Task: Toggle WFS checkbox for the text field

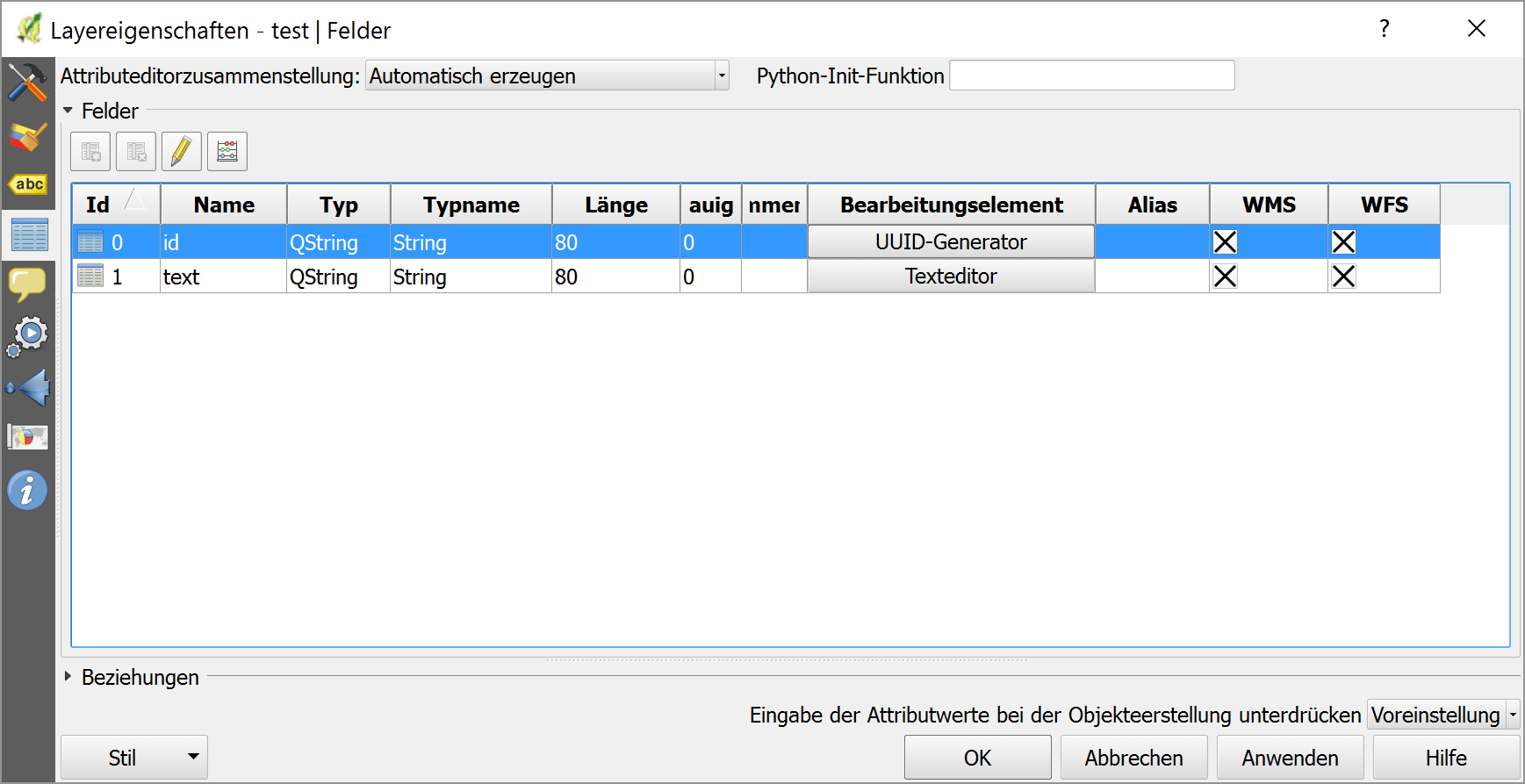Action: pos(1343,277)
